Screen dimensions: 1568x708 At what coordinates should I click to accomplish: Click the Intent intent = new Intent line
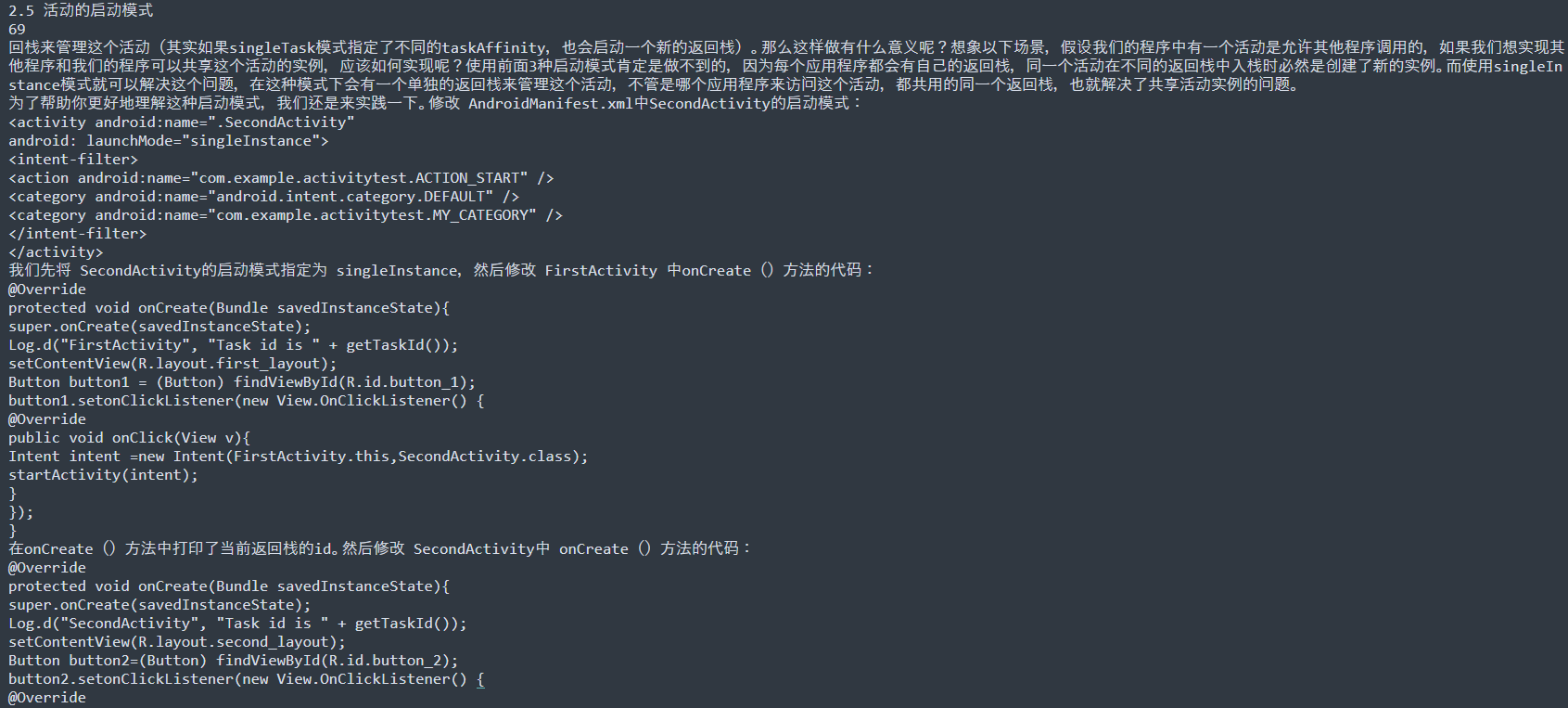[299, 456]
